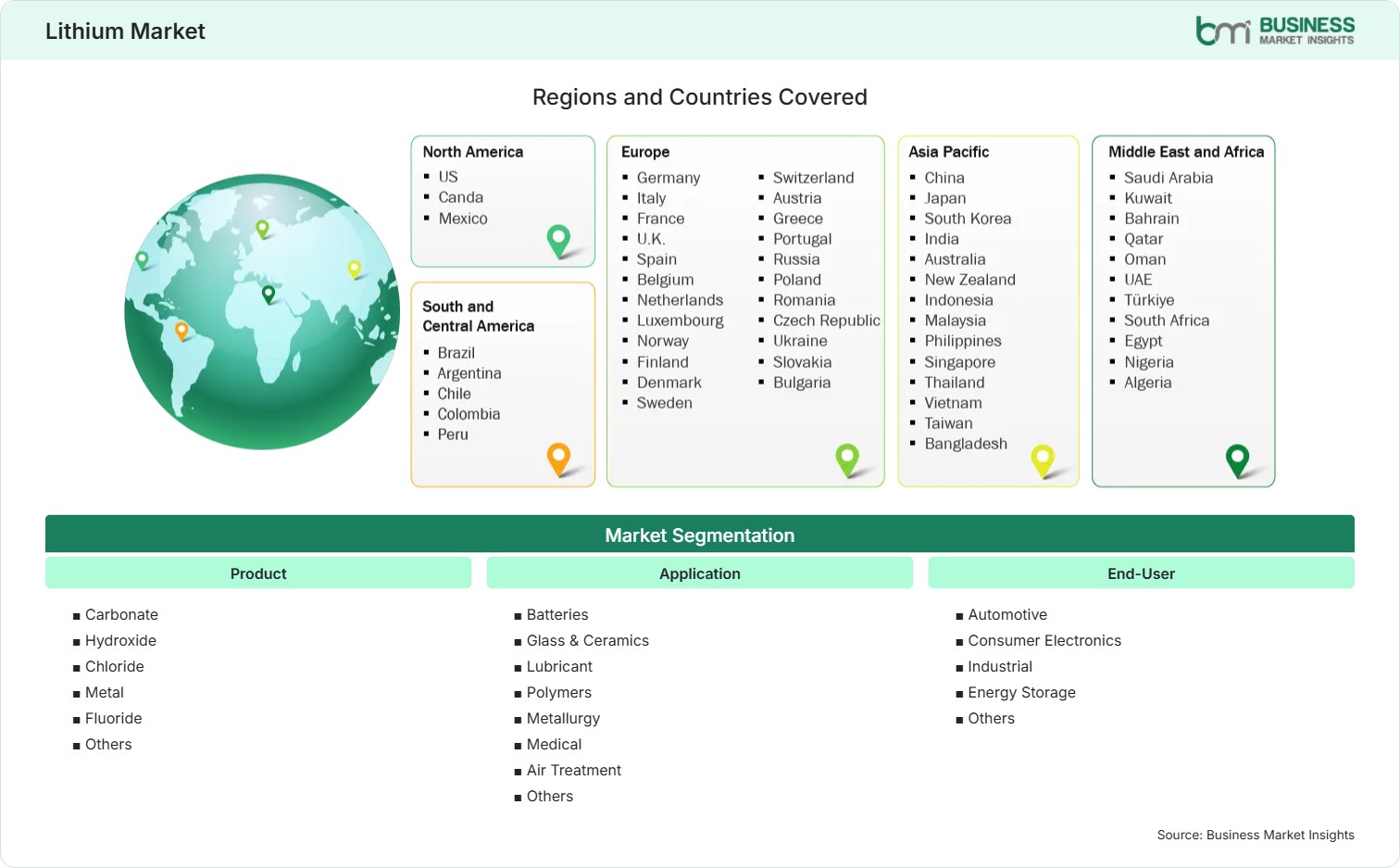The height and width of the screenshot is (868, 1400).
Task: Click the dark green pin in the Middle East and Africa card
Action: coord(1237,460)
